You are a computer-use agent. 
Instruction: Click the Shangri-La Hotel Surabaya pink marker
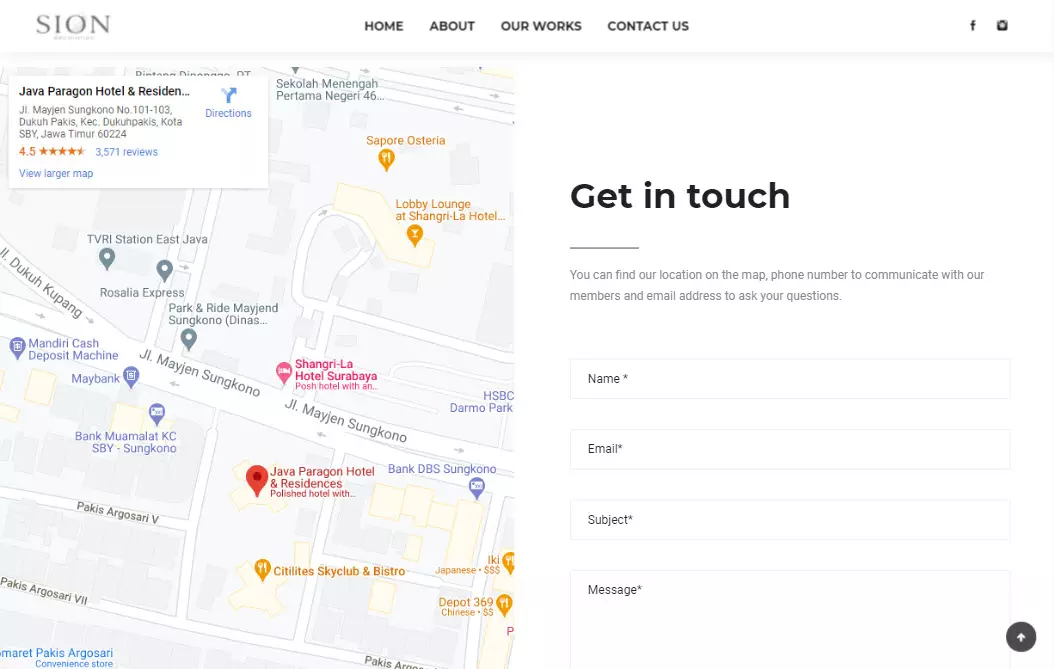click(x=284, y=372)
